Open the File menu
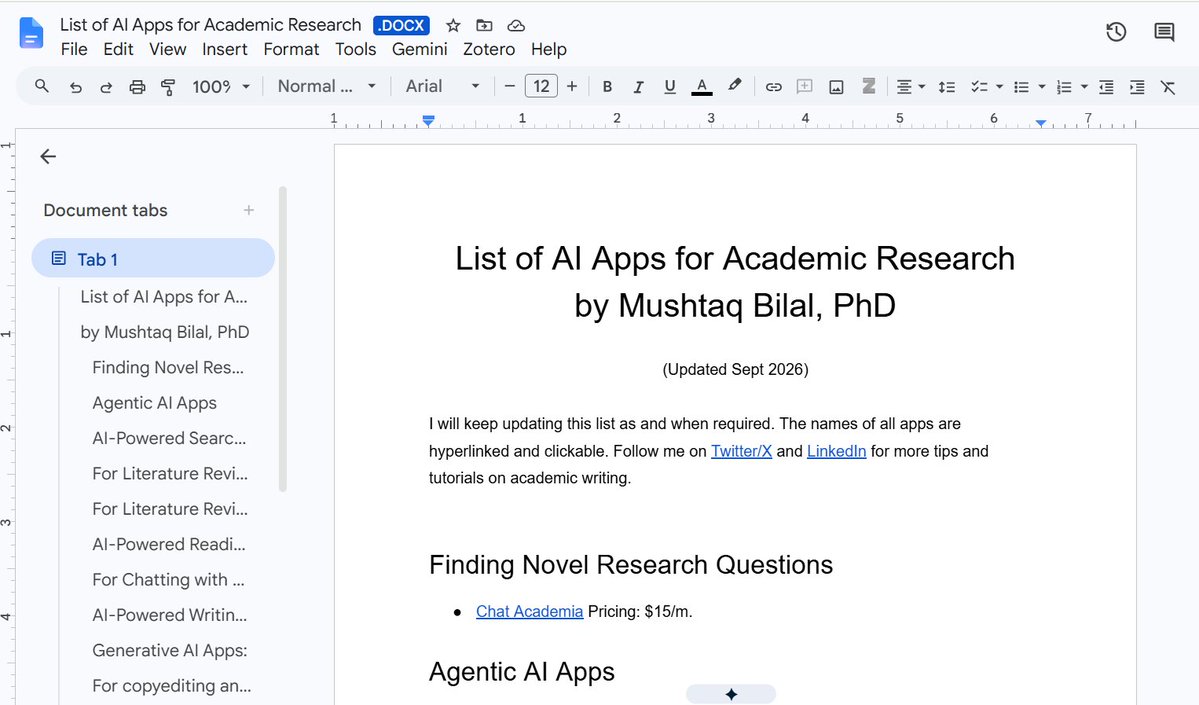 [x=73, y=49]
